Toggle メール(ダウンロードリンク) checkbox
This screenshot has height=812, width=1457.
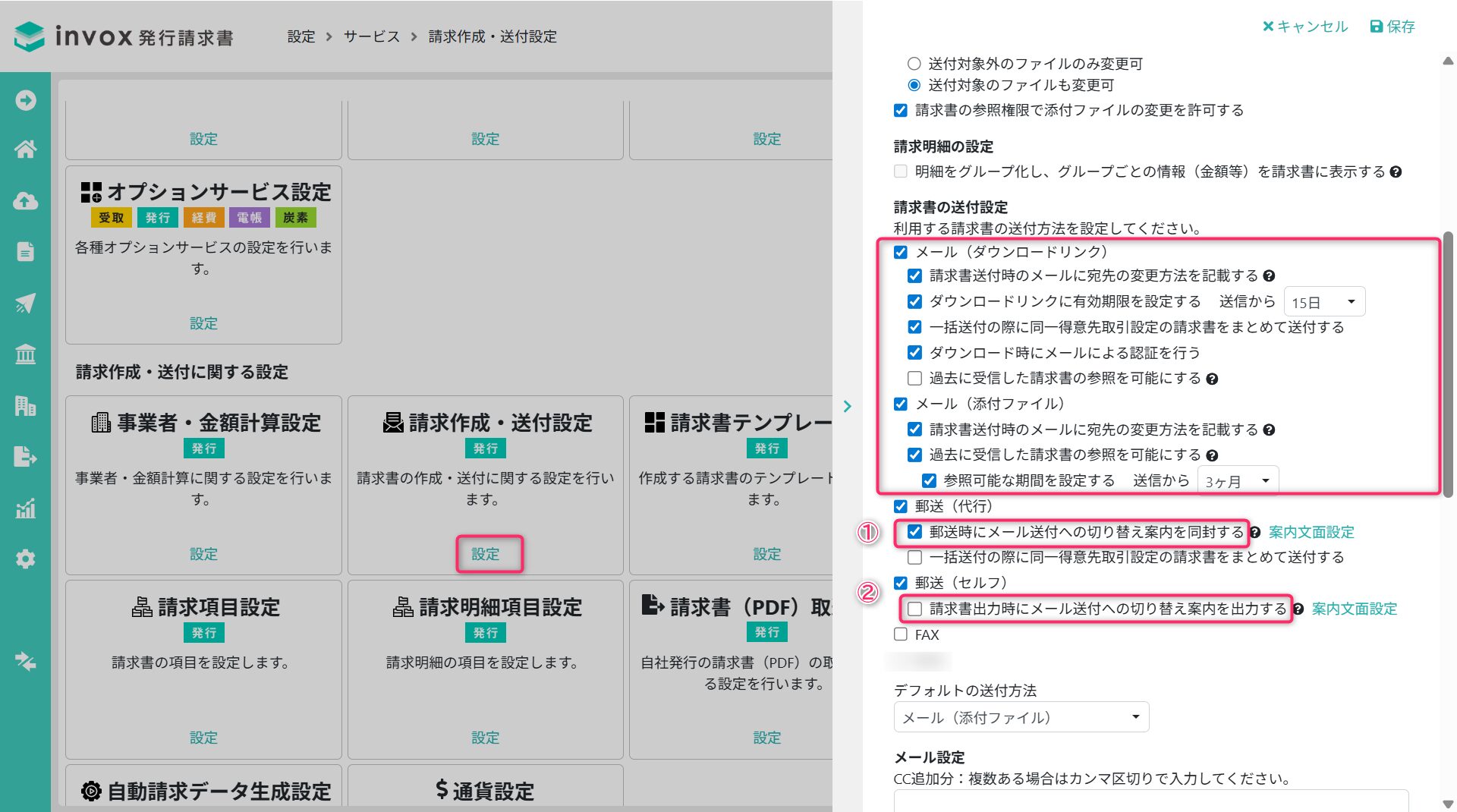(901, 252)
